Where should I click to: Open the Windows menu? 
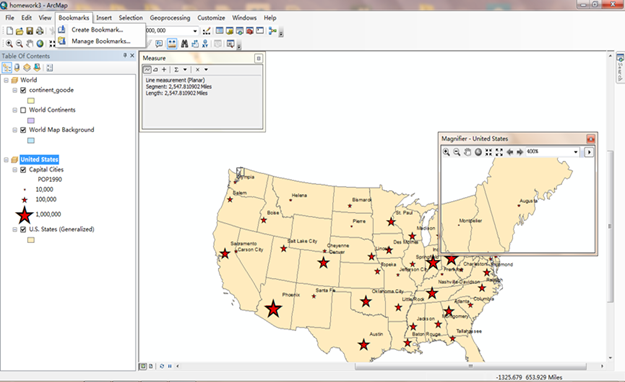pyautogui.click(x=244, y=18)
